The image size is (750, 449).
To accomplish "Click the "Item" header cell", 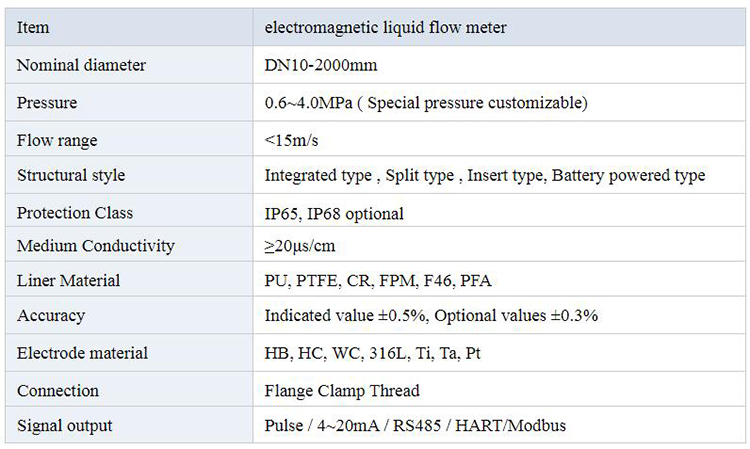I will point(33,28).
